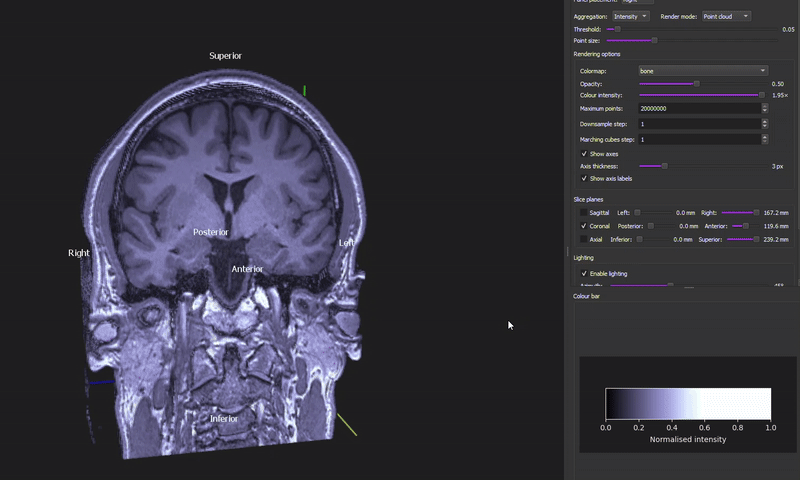Turn off the Enable lighting checkbox
The image size is (800, 480).
[584, 273]
